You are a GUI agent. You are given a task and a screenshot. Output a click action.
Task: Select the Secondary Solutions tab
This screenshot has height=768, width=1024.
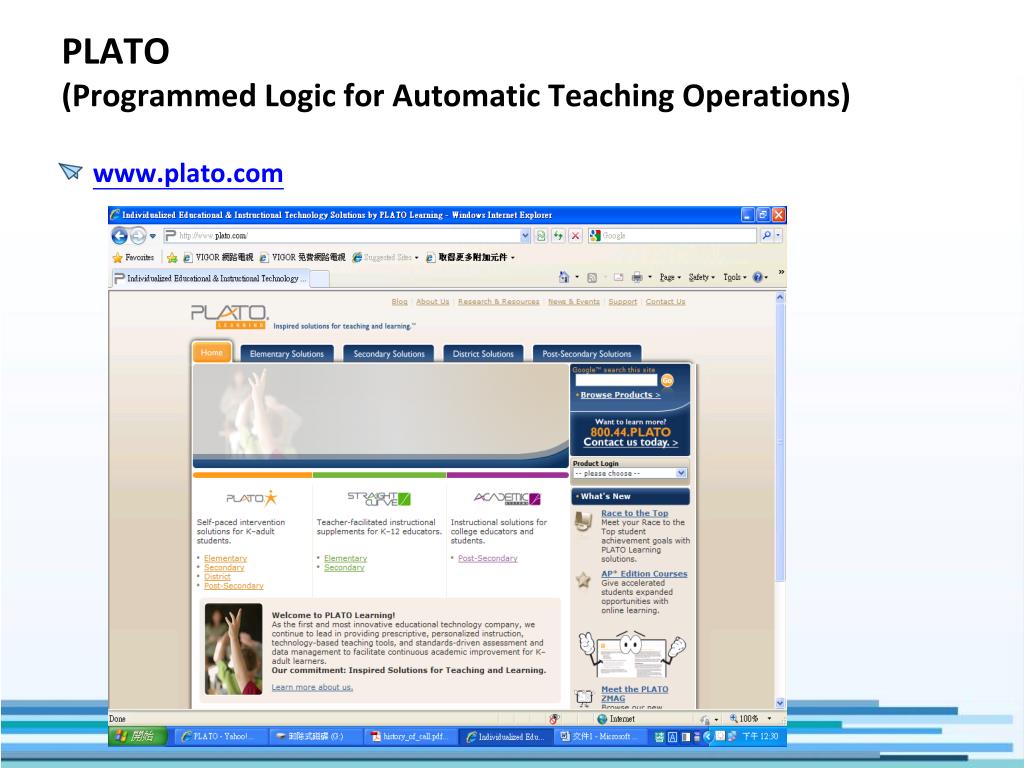click(389, 354)
